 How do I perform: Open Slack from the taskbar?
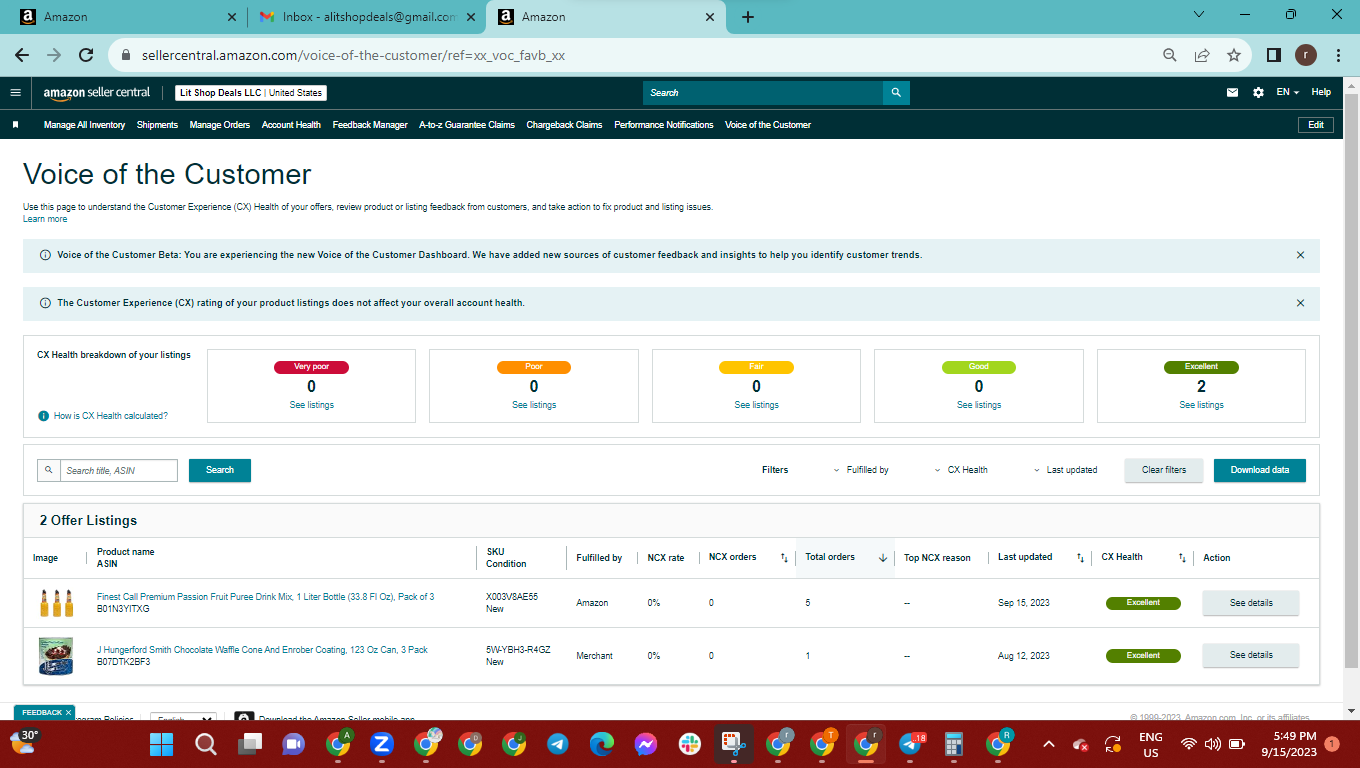689,744
